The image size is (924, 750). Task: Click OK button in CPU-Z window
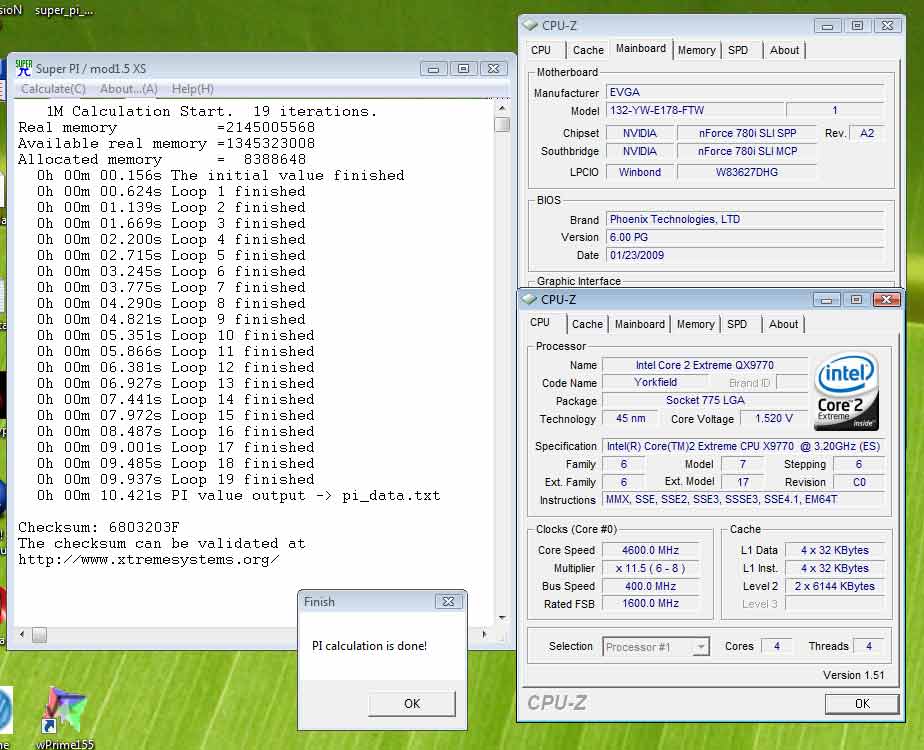click(x=862, y=703)
